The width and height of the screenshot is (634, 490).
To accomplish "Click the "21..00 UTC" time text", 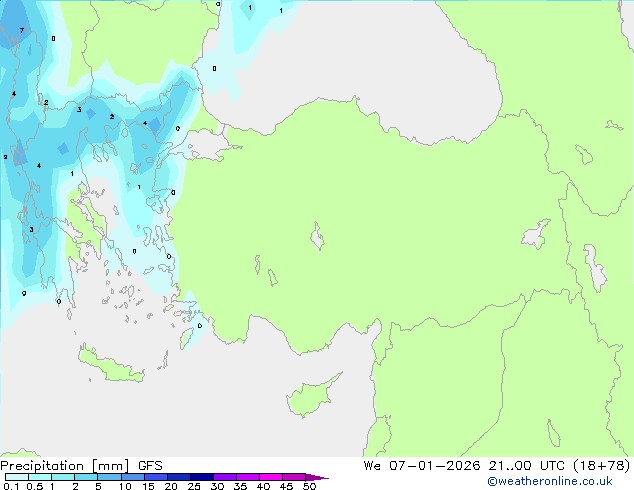I will 526,466.
